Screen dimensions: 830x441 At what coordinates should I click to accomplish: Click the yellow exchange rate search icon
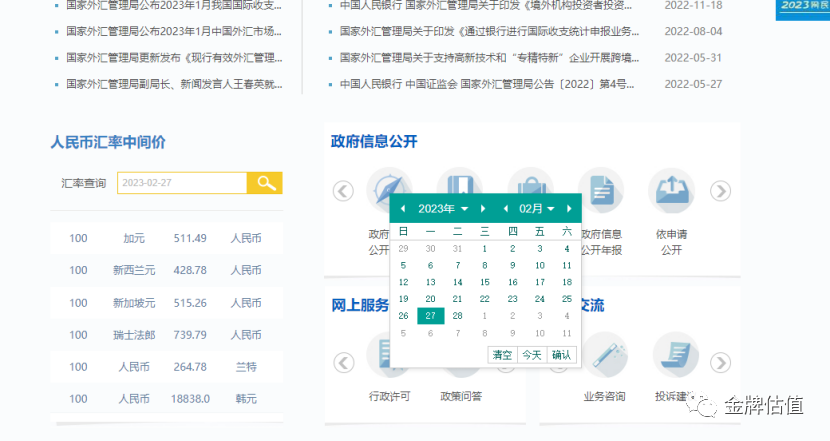pos(265,183)
